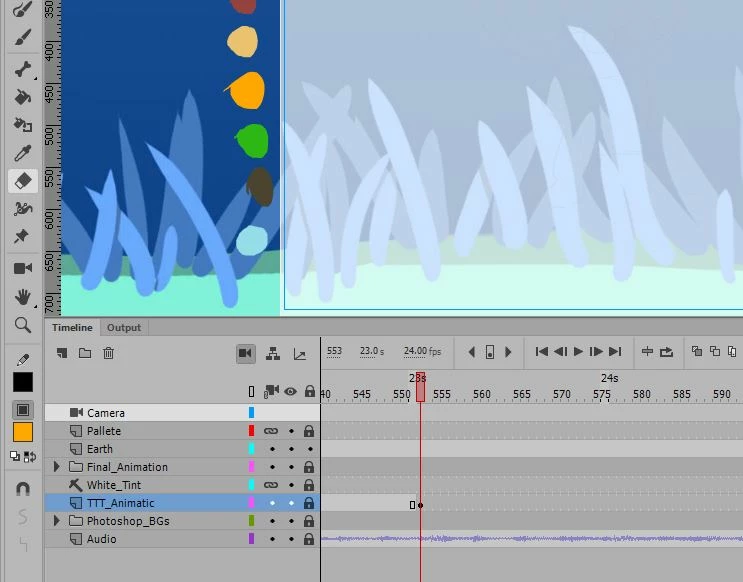This screenshot has width=743, height=582.
Task: Toggle the Add Camera button in timeline
Action: pyautogui.click(x=245, y=354)
